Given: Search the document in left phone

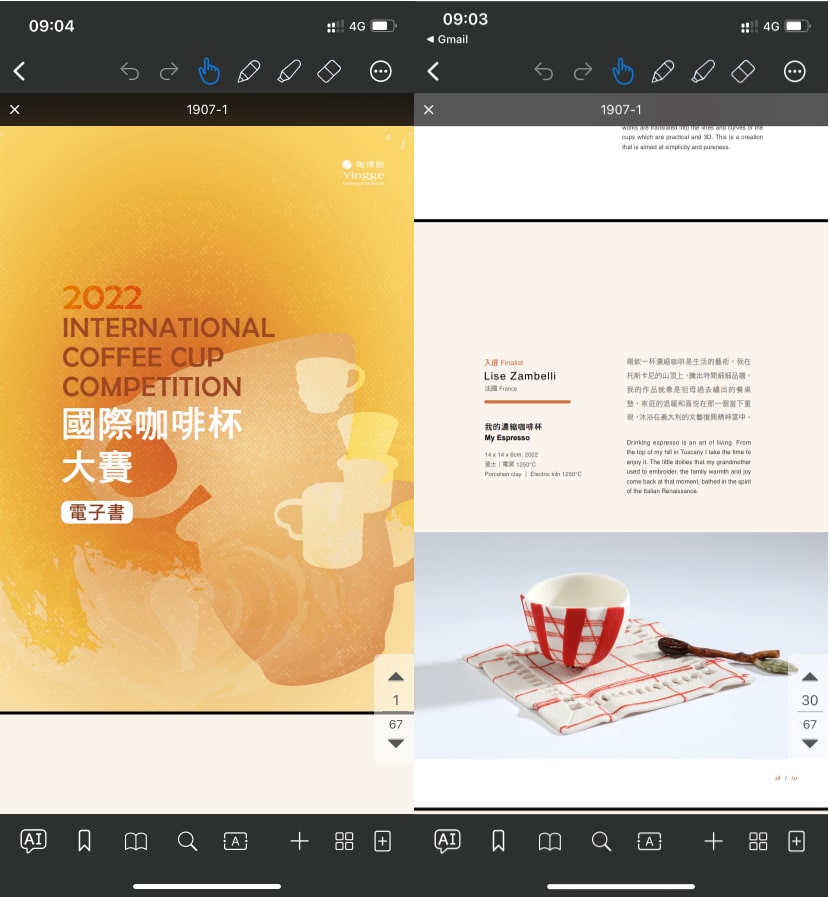Looking at the screenshot, I should [187, 841].
